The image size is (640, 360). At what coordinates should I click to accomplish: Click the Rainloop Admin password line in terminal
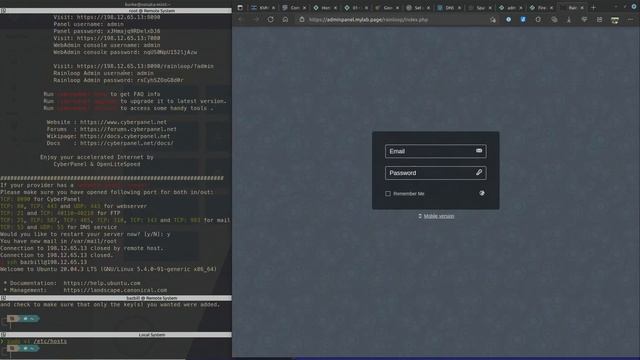[x=118, y=80]
